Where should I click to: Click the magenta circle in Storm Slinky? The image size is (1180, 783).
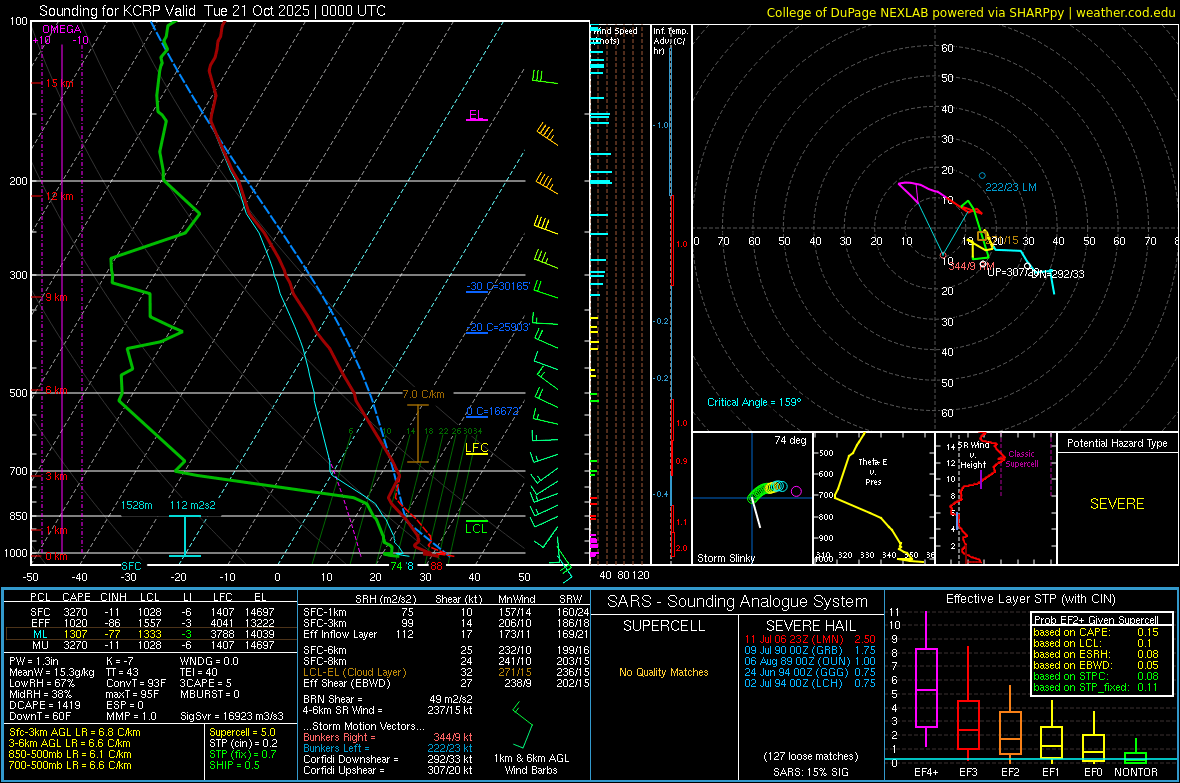[x=796, y=491]
